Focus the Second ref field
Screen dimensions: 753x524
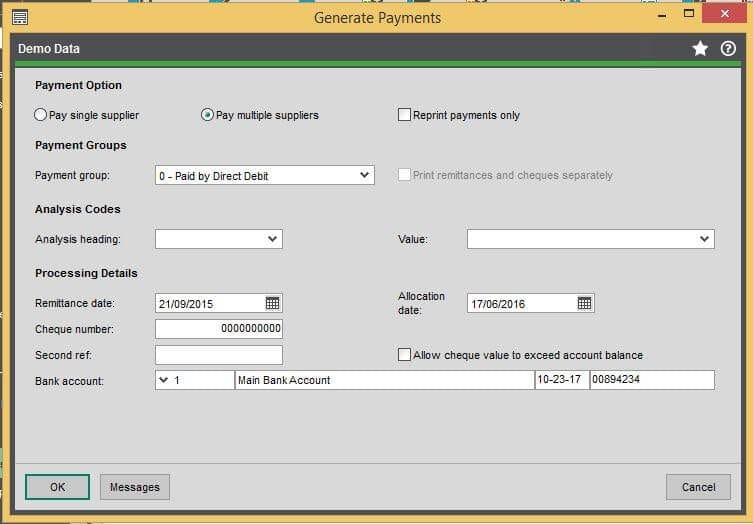click(x=219, y=355)
